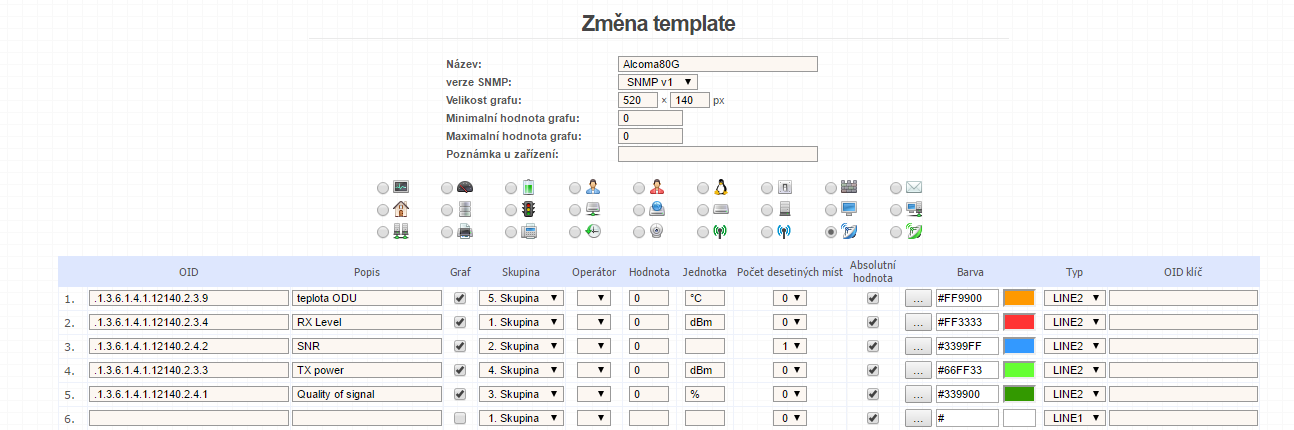Select the radio button beside the speedometer gauge icon
The width and height of the screenshot is (1294, 430).
coord(447,188)
